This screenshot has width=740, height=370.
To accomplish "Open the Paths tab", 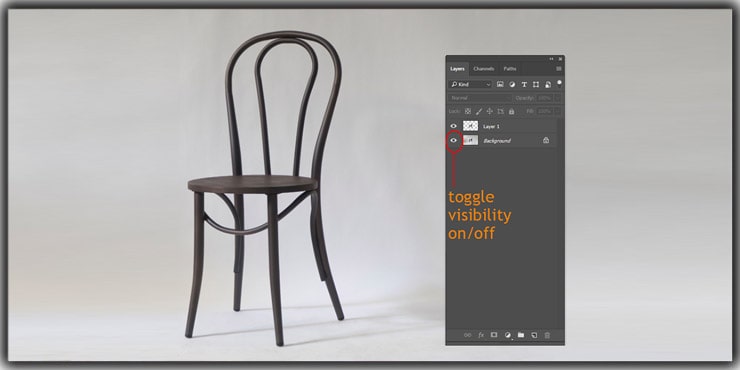I will 510,69.
